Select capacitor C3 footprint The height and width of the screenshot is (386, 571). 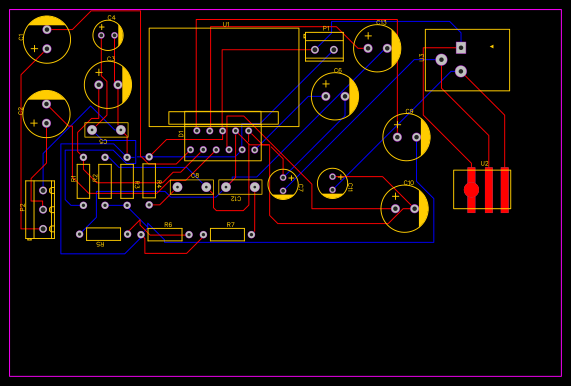click(108, 85)
